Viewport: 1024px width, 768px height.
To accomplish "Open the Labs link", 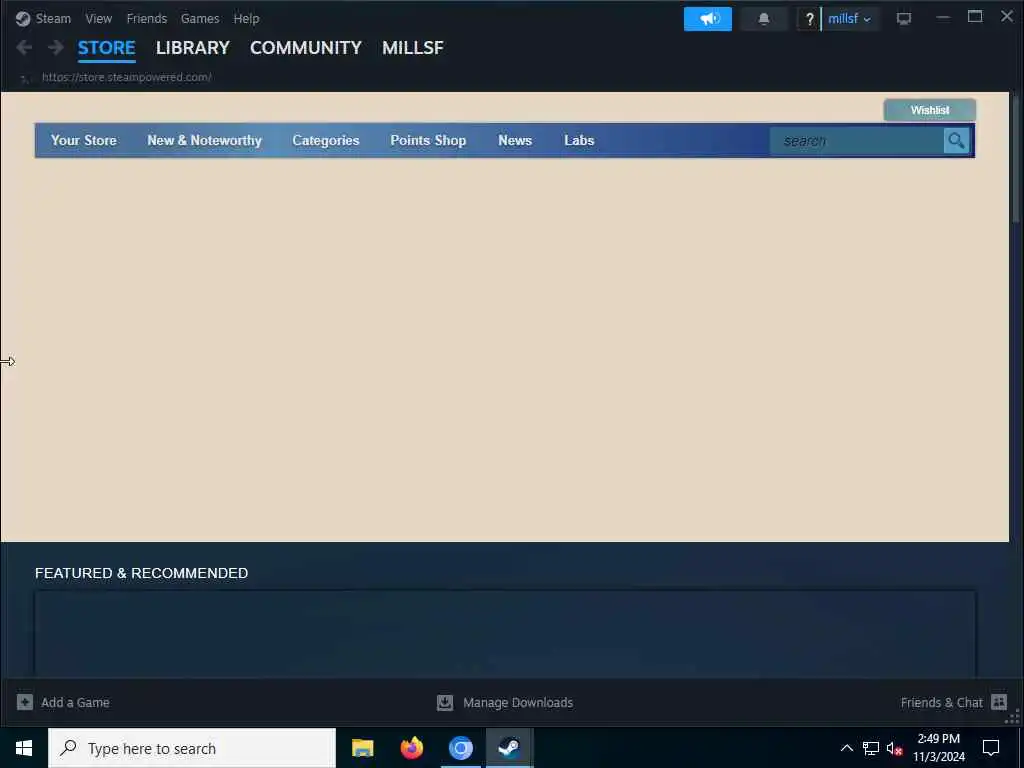I will (579, 140).
